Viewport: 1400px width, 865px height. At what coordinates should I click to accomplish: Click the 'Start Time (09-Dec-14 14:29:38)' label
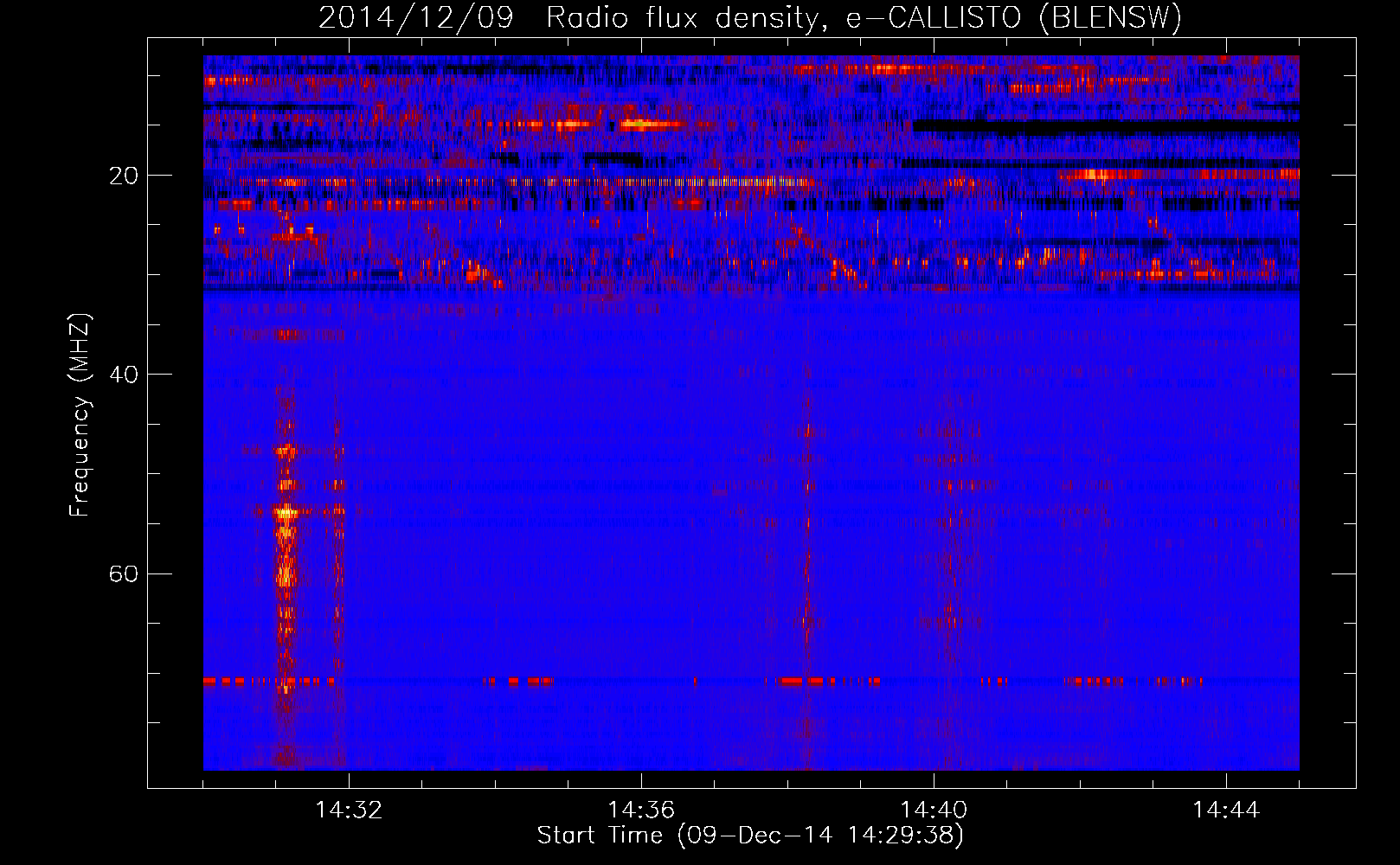point(750,836)
